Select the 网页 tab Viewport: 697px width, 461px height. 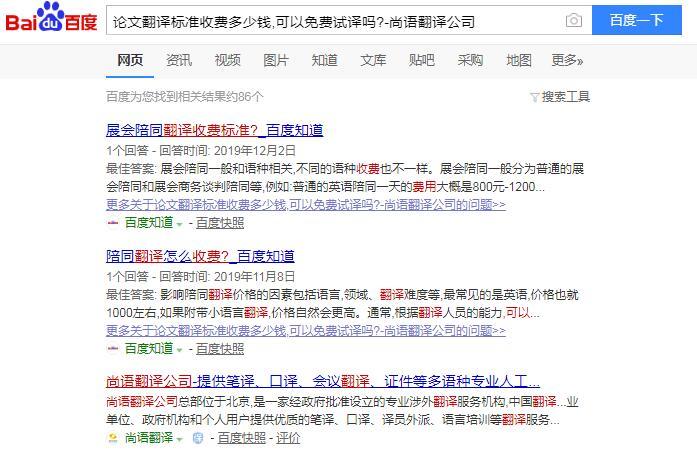tap(130, 60)
